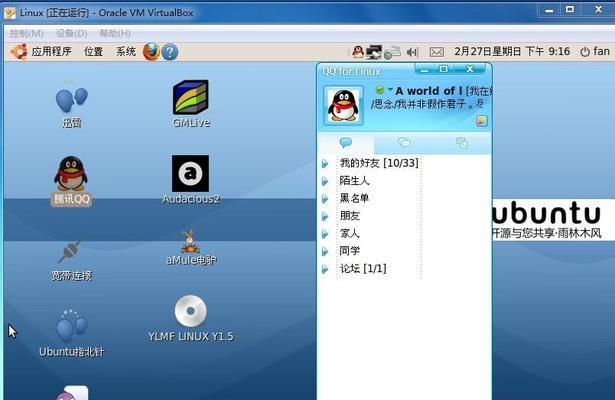Viewport: 615px width, 400px height.
Task: Click the QQ penguin avatar picture
Action: (342, 103)
